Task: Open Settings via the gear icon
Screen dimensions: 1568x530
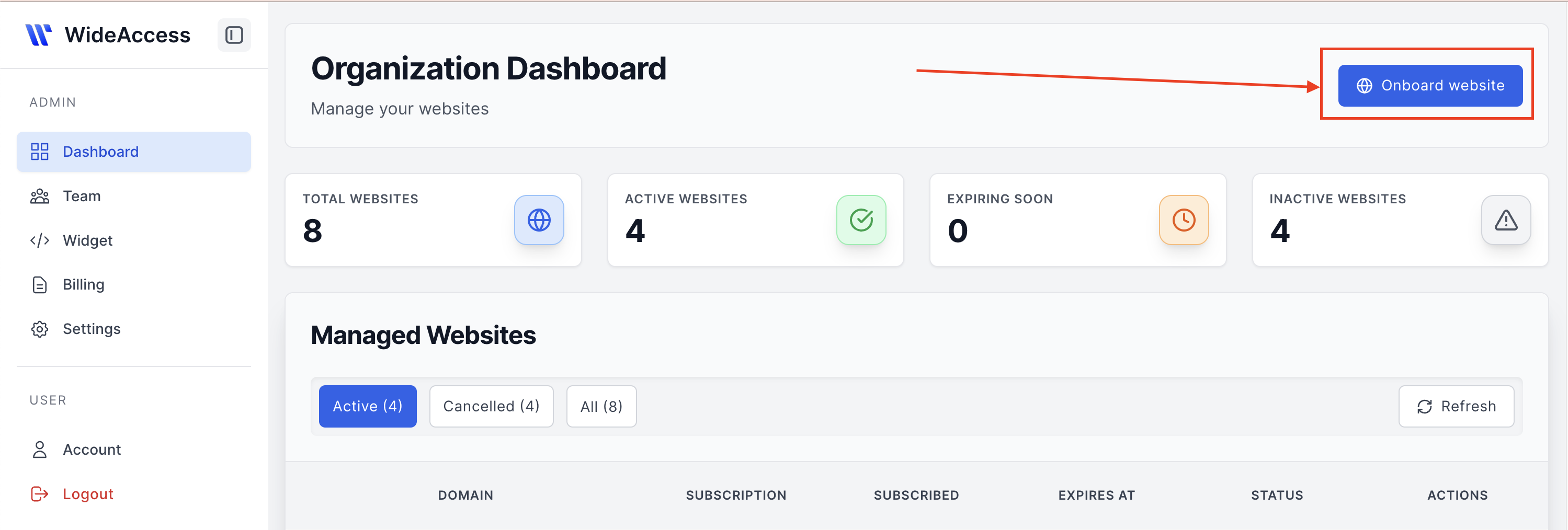Action: point(40,329)
